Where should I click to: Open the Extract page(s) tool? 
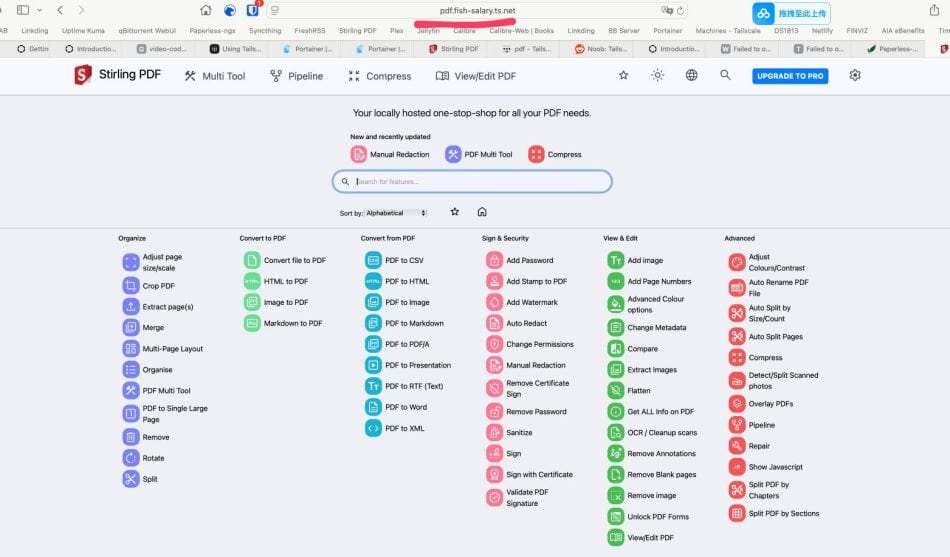pos(158,307)
